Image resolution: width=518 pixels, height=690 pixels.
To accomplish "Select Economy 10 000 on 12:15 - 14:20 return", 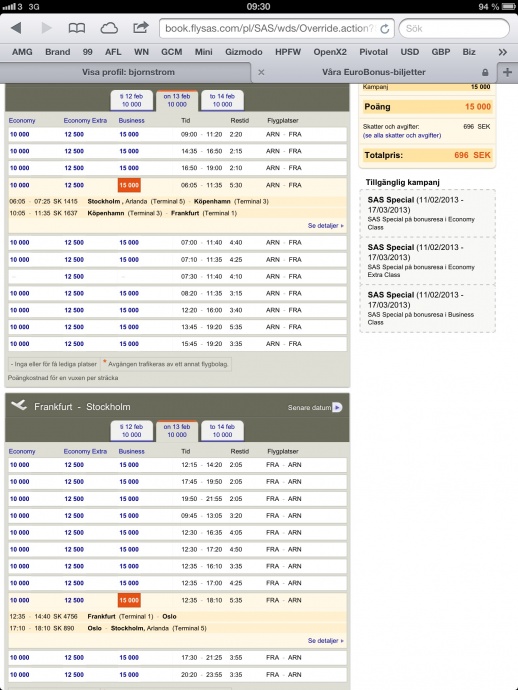I will 20,465.
